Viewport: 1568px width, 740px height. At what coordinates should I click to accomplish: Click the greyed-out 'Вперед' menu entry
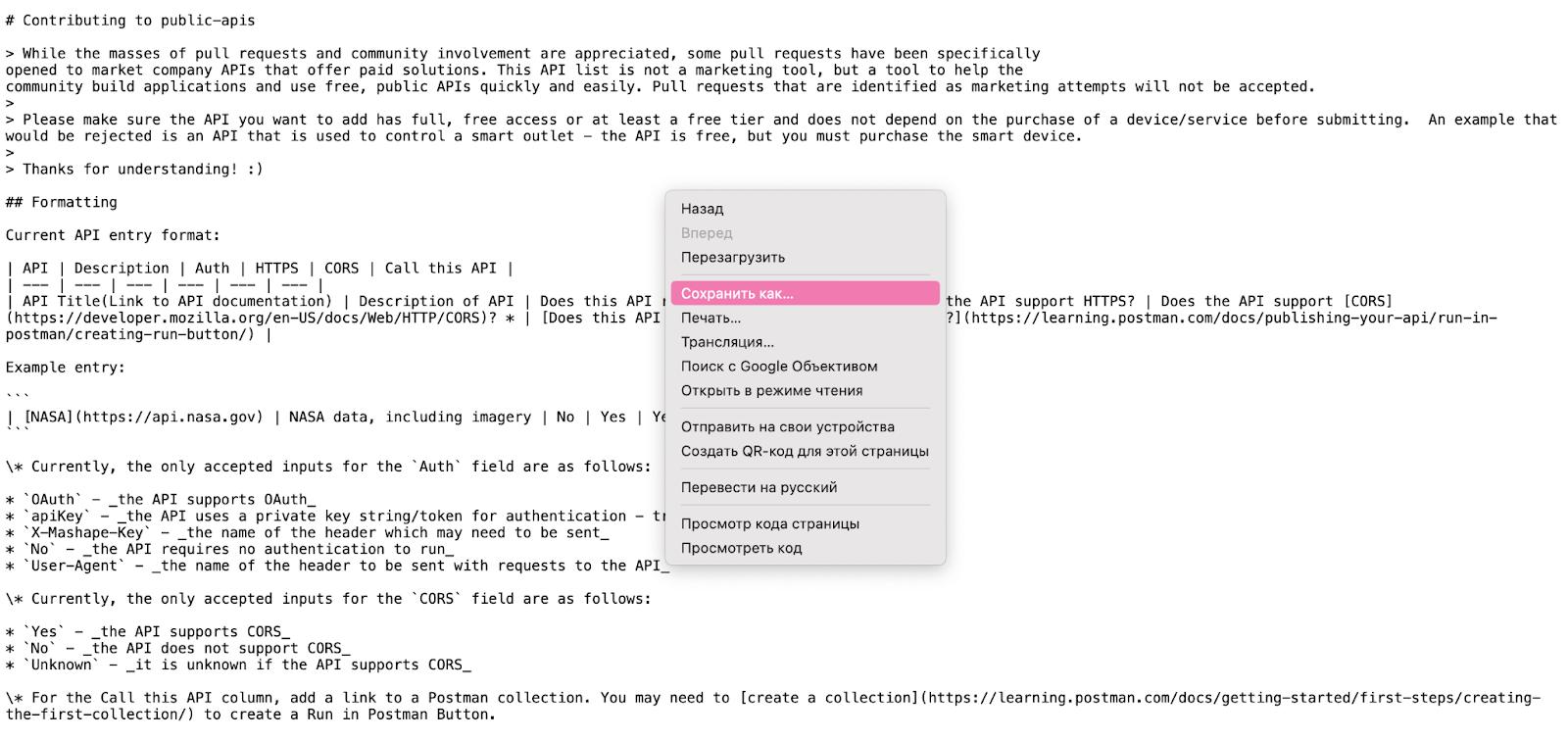click(x=707, y=233)
